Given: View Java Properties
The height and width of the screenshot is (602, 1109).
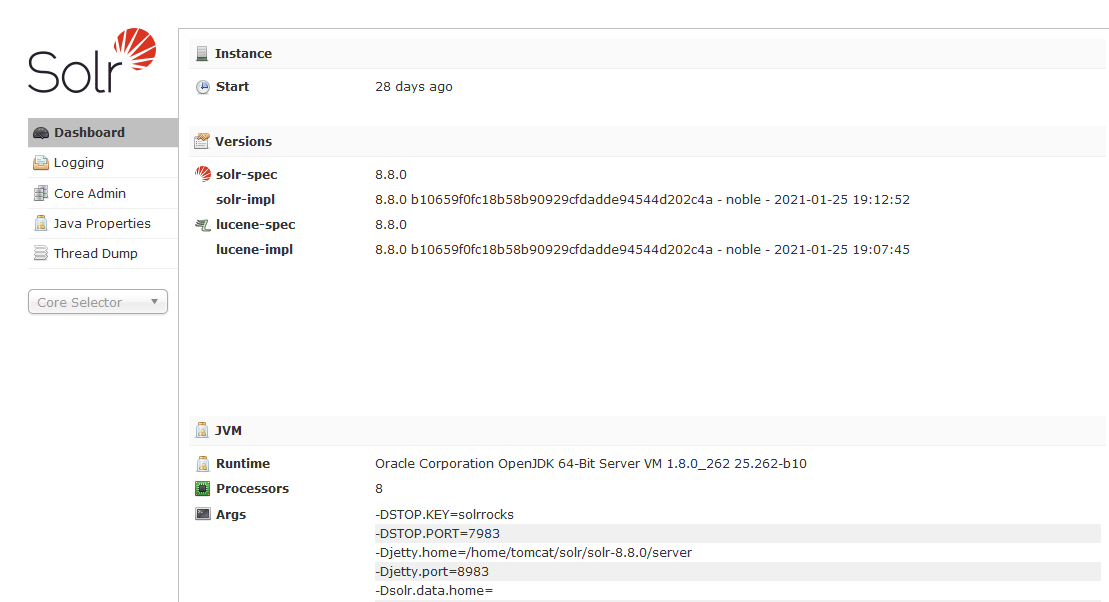Looking at the screenshot, I should pyautogui.click(x=103, y=224).
